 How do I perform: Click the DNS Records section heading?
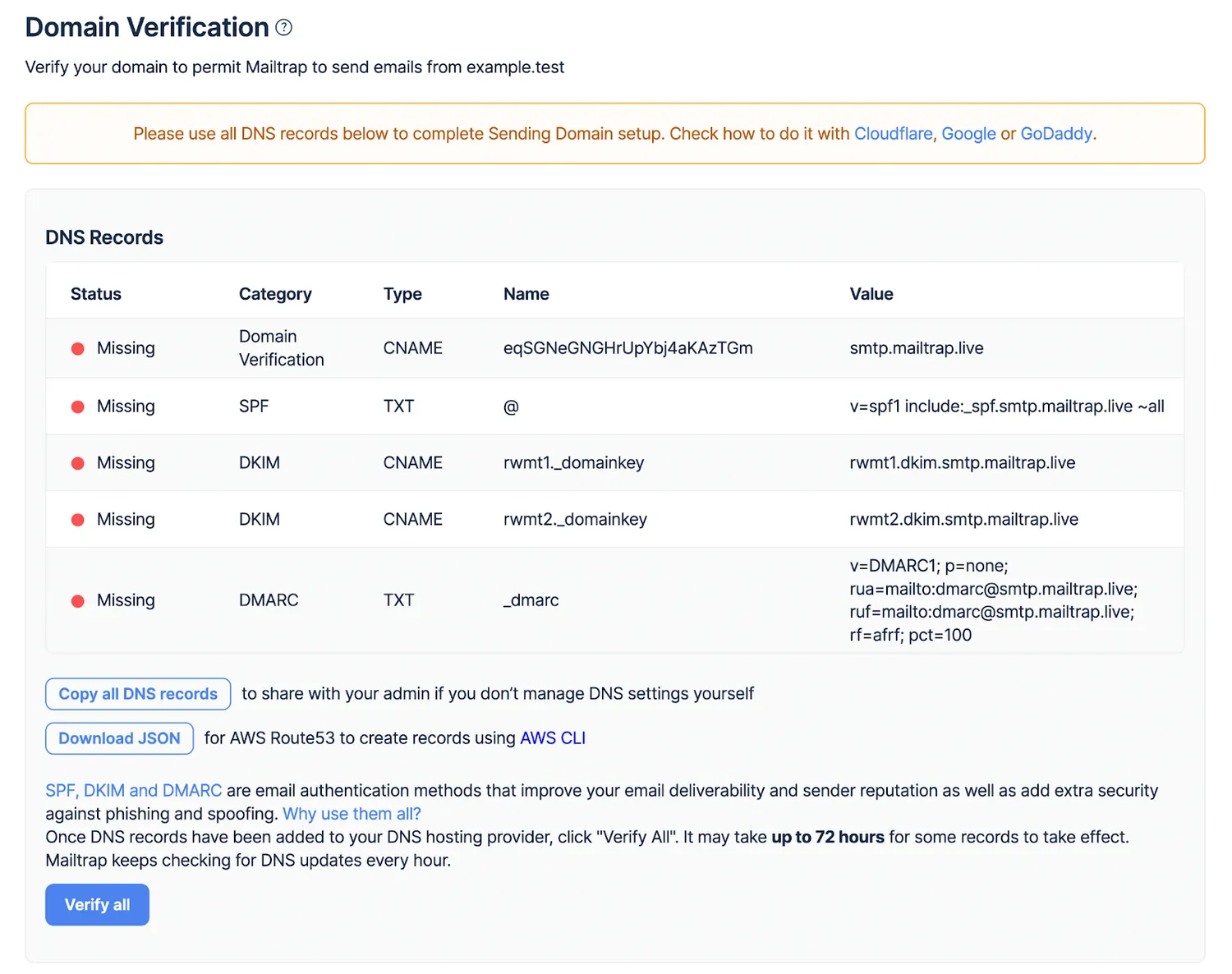[104, 237]
